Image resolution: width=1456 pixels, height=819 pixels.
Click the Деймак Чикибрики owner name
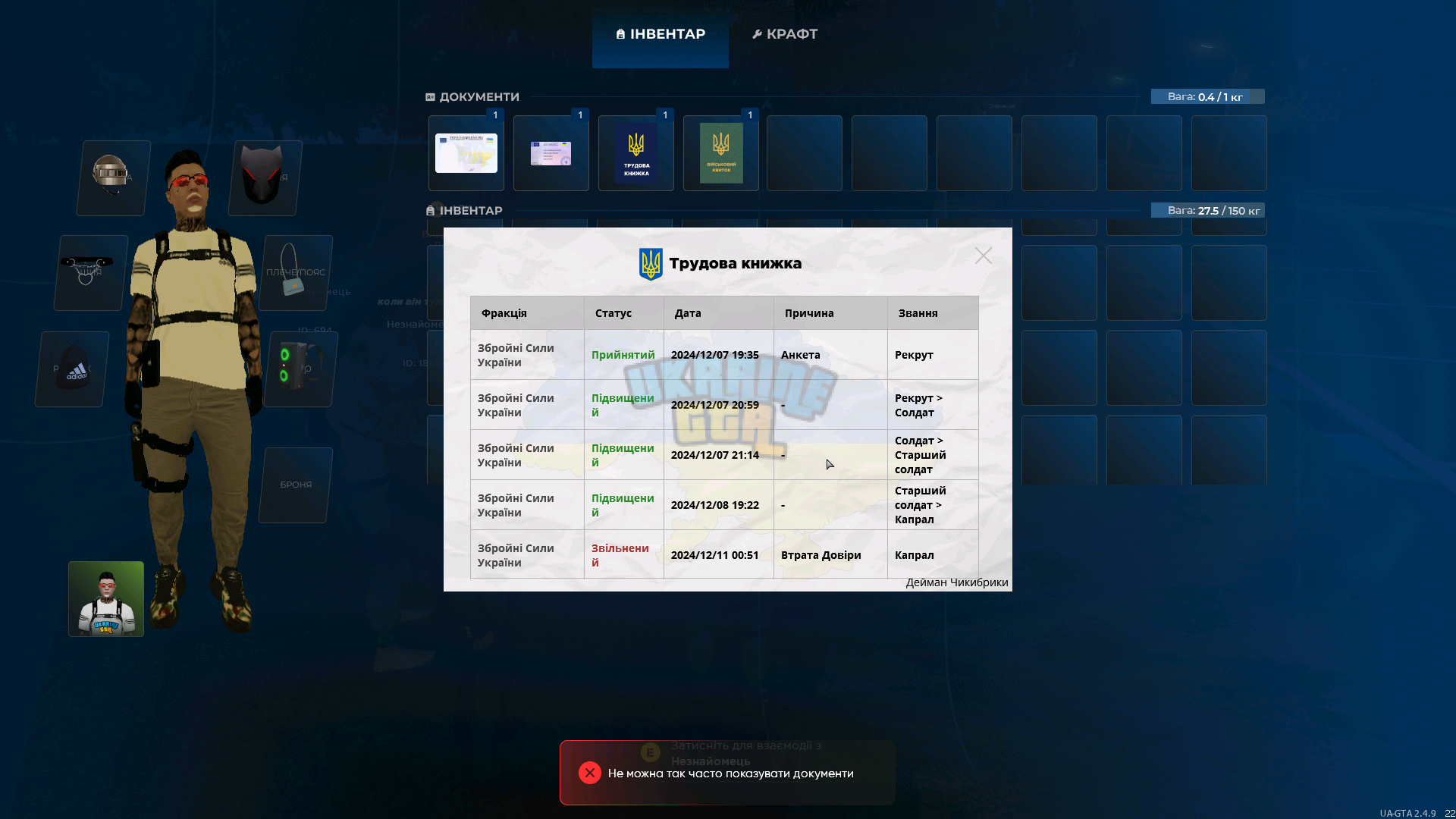click(957, 582)
